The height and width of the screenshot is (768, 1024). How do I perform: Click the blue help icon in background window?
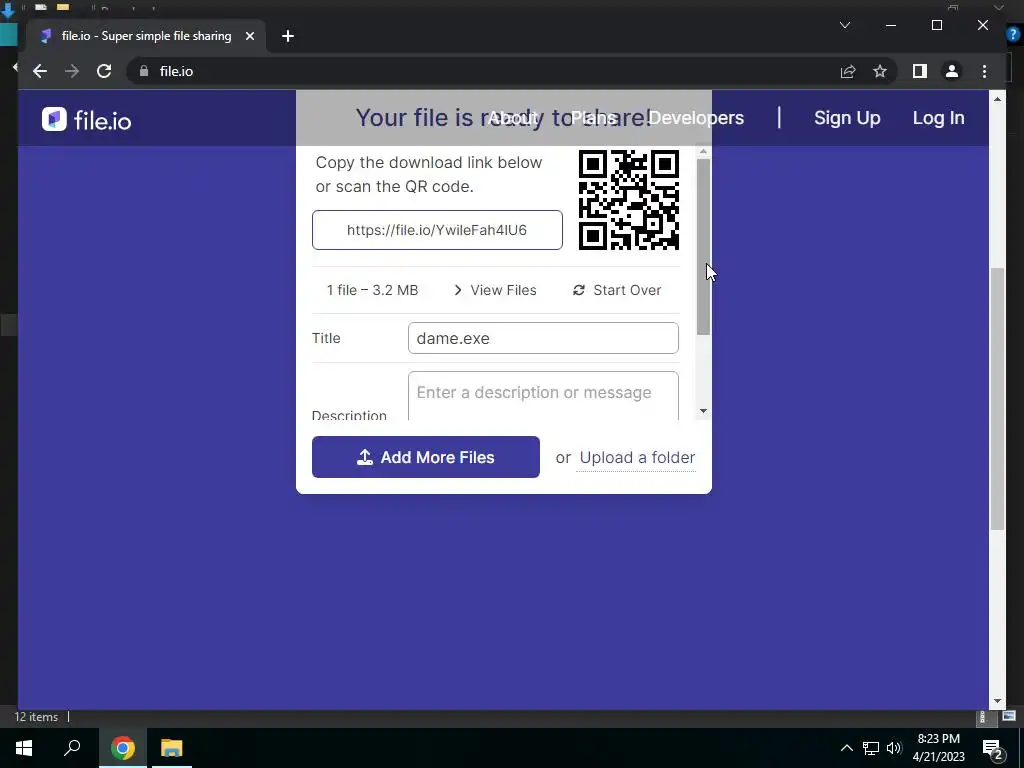click(x=1014, y=34)
